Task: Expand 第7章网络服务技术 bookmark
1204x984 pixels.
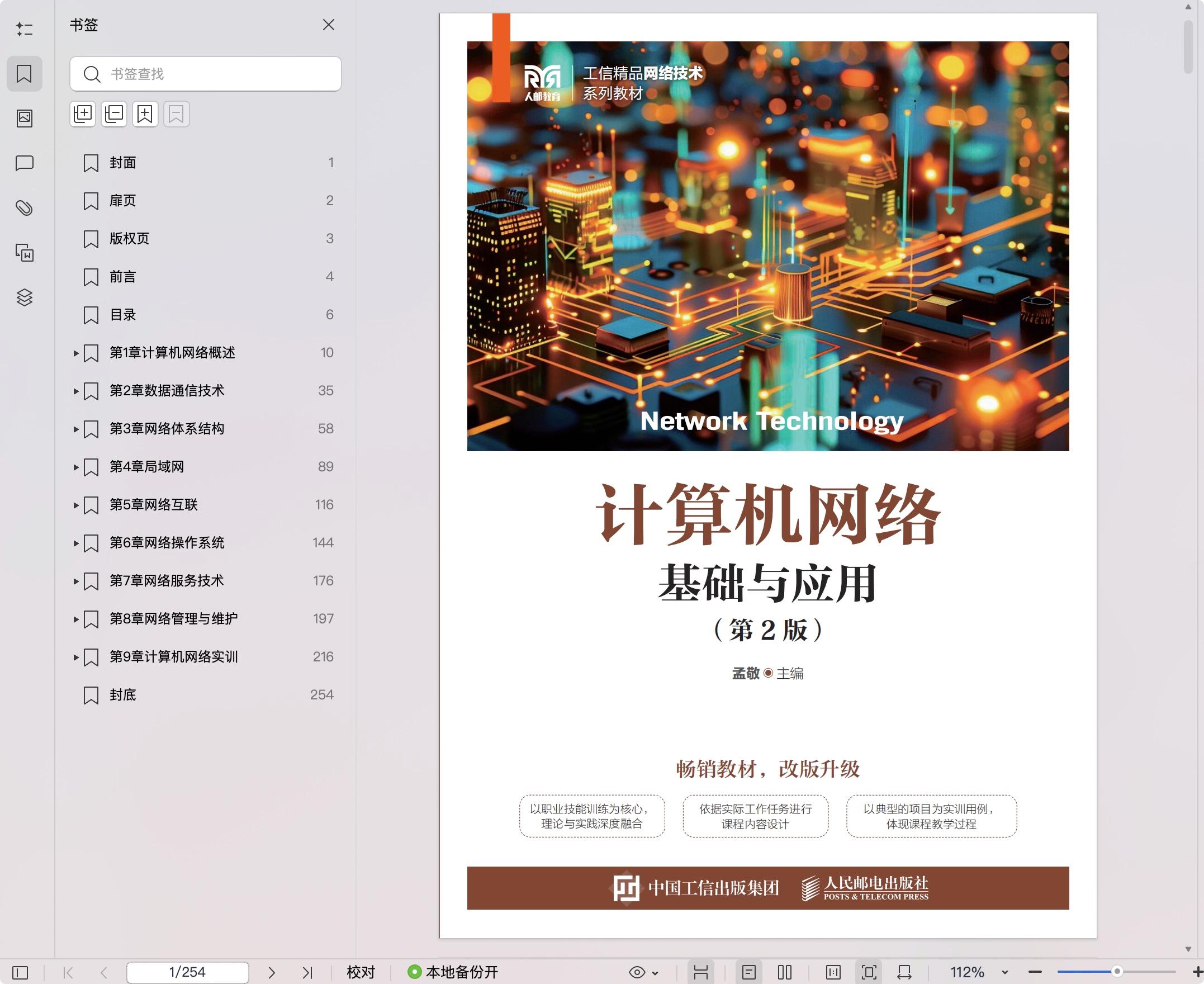Action: [x=76, y=581]
